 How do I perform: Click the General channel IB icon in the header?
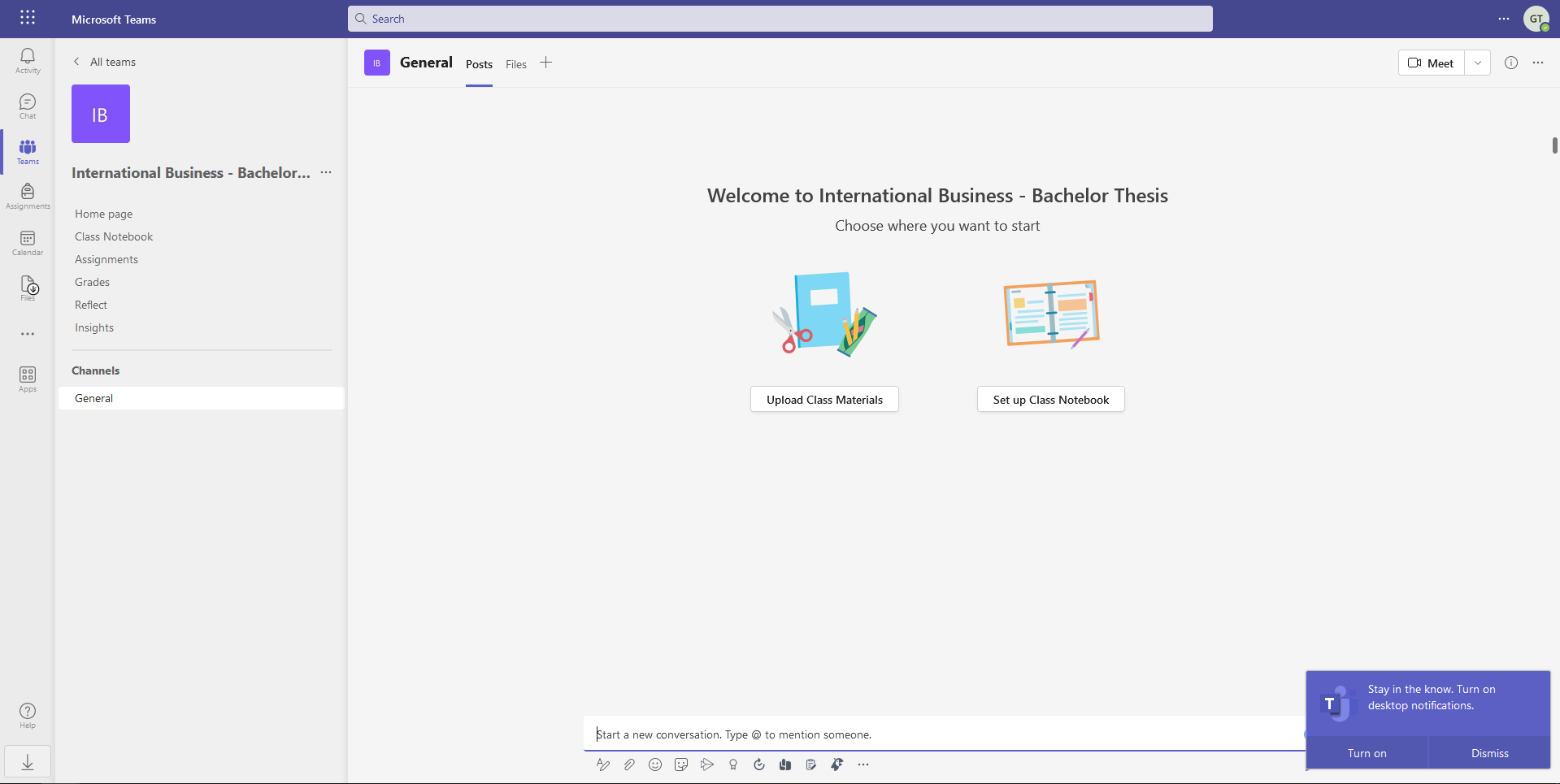click(377, 63)
